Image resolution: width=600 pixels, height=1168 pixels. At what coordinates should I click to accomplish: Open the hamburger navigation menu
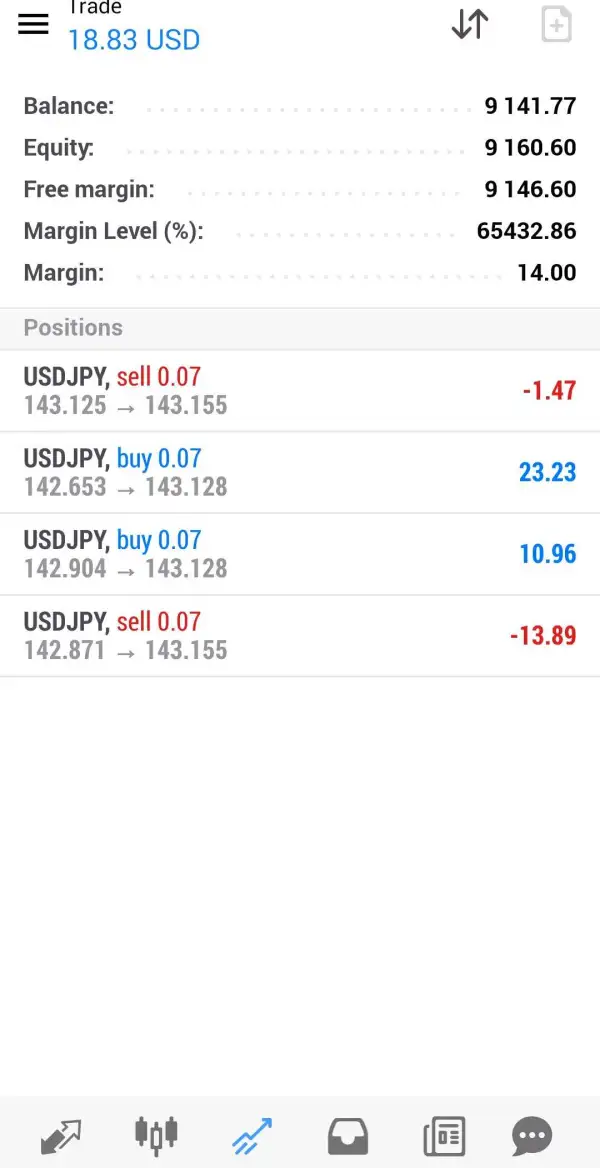click(33, 25)
